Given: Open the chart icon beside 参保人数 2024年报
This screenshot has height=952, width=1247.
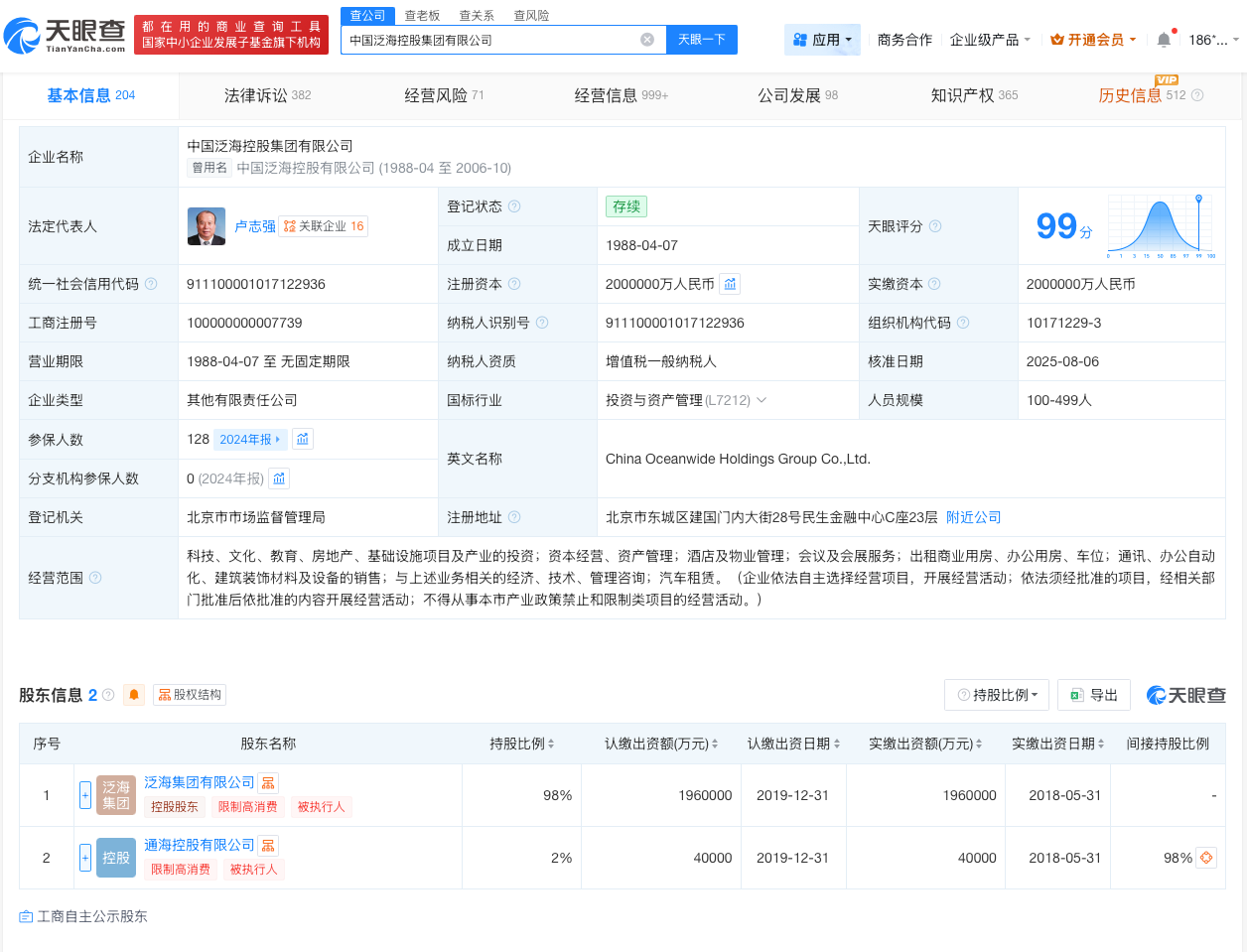Looking at the screenshot, I should tap(303, 439).
